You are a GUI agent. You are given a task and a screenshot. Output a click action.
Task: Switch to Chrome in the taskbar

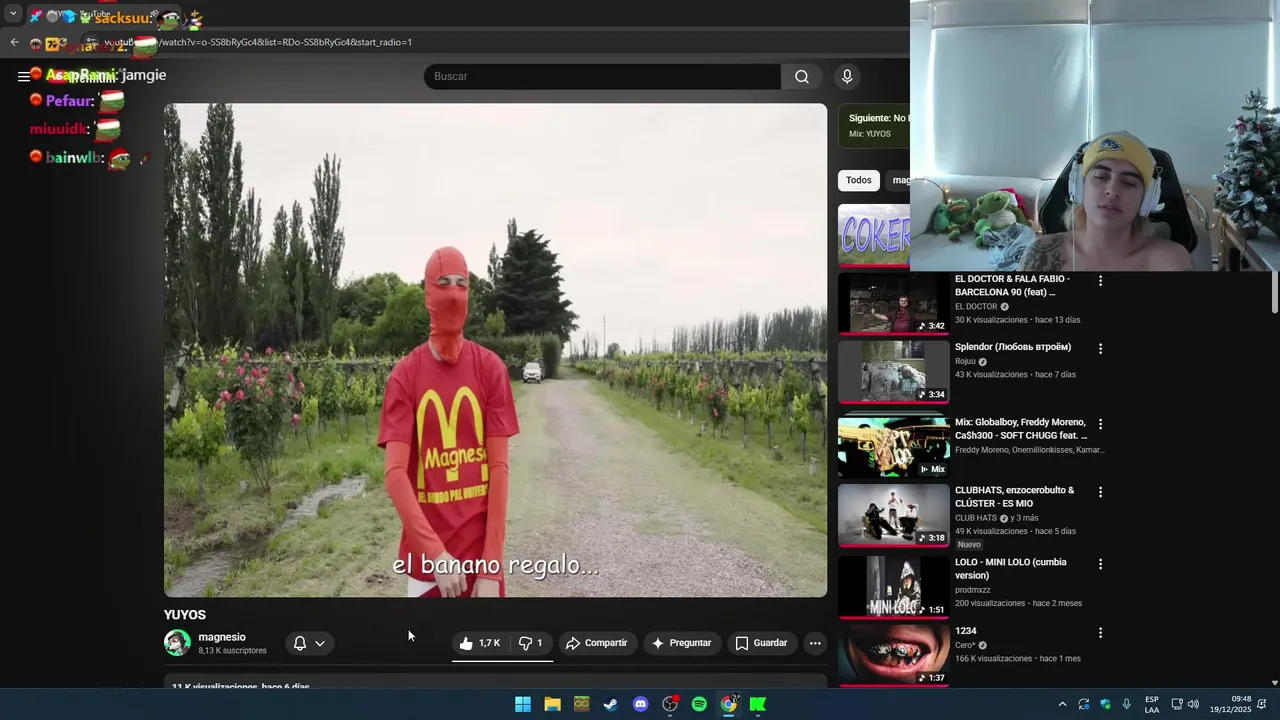[x=729, y=704]
